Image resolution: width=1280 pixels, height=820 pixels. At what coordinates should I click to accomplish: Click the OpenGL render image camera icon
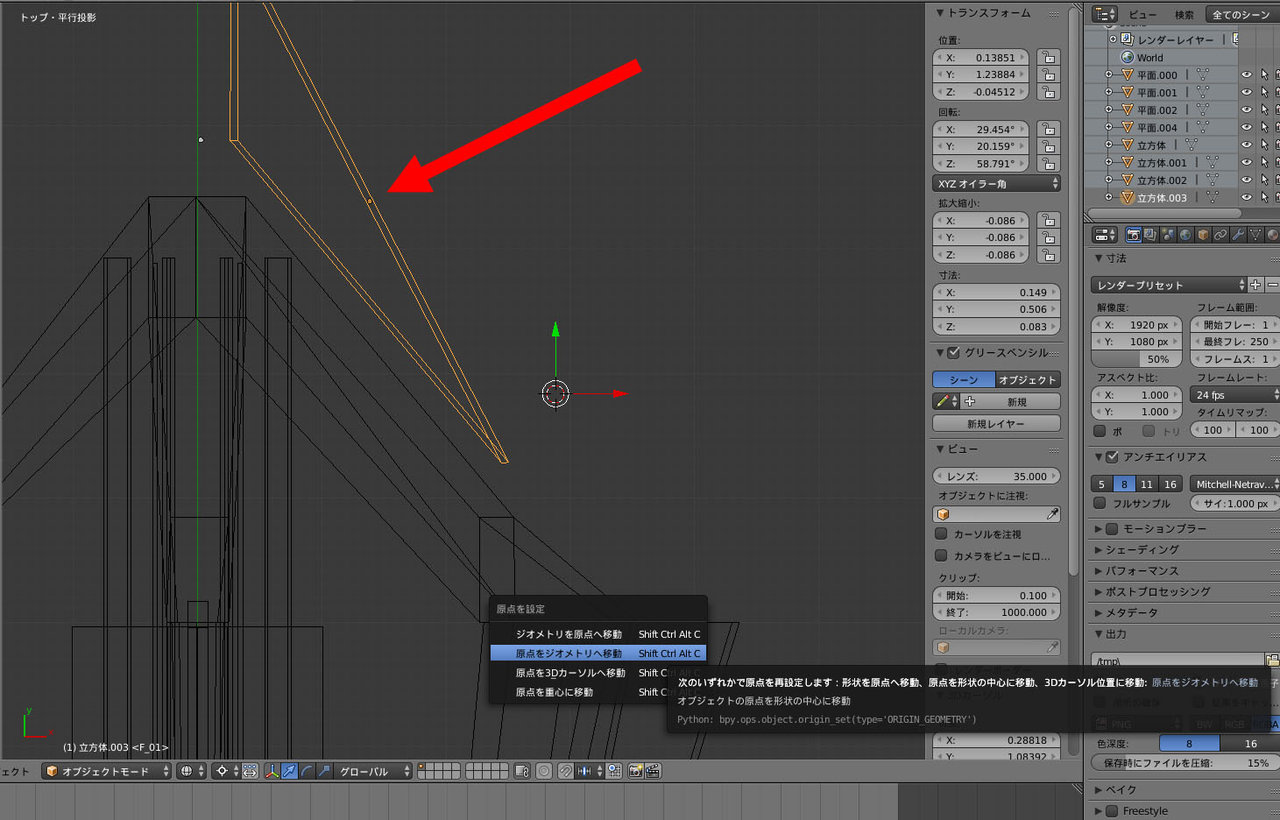[635, 771]
